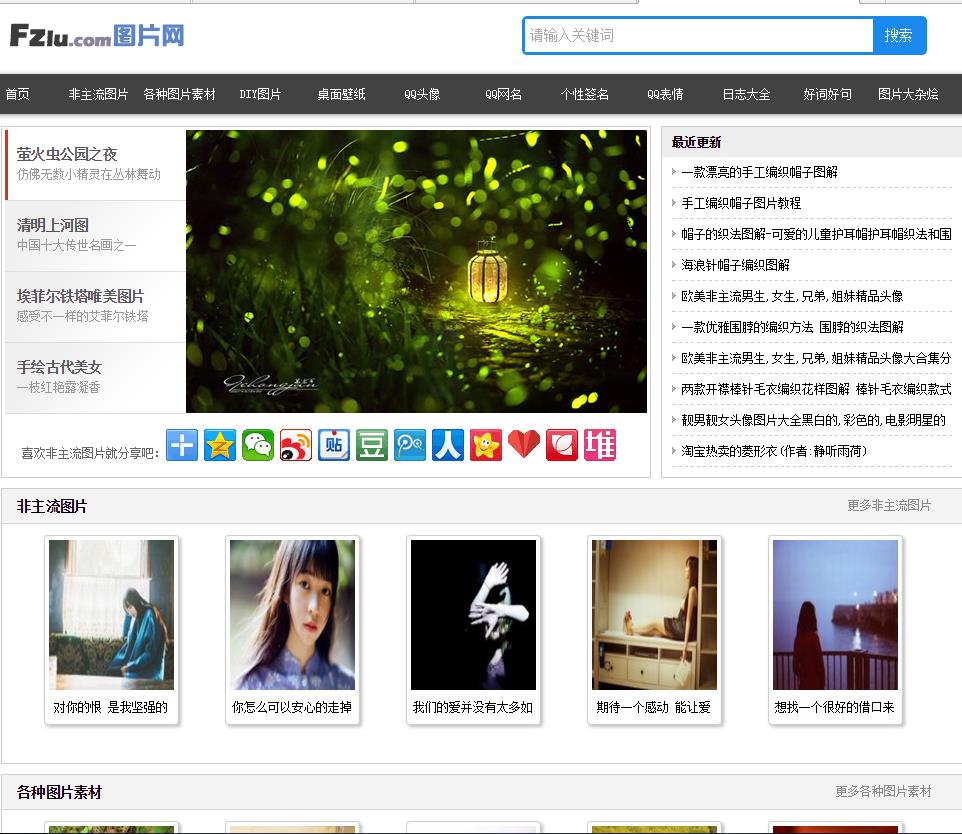Open thumbnail of girl face close-up

292,615
